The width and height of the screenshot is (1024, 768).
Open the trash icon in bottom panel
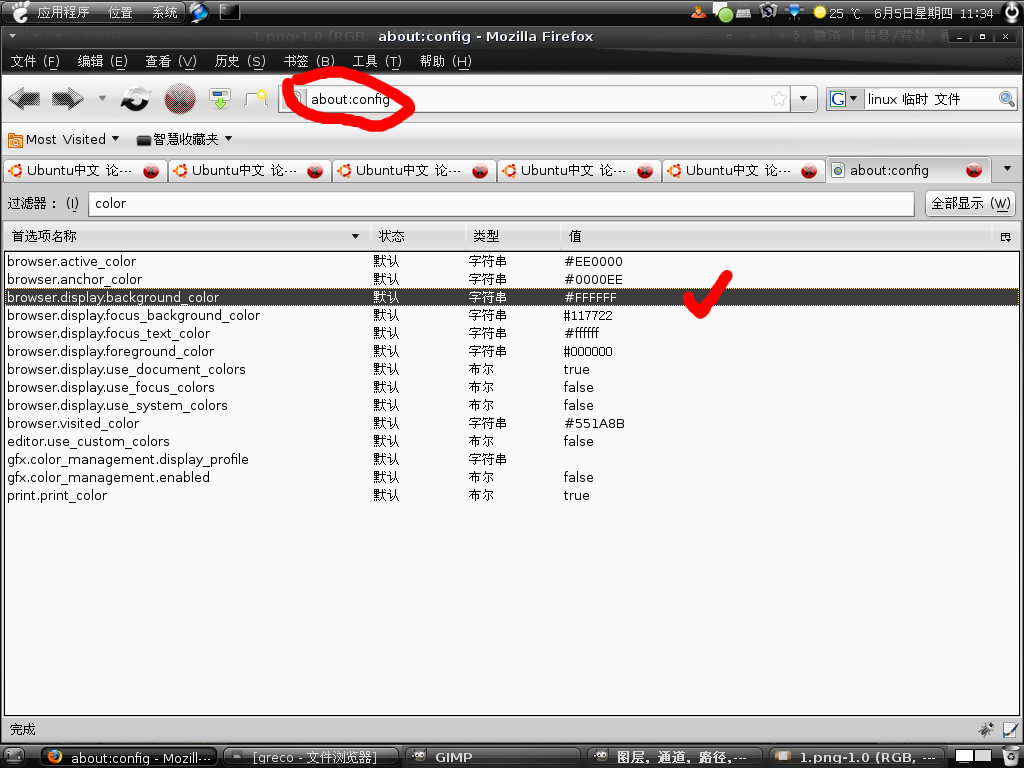pos(1011,757)
